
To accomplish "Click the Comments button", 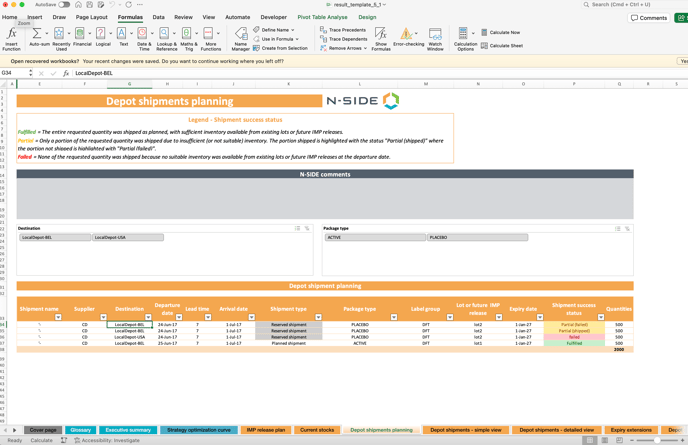I will [x=649, y=18].
